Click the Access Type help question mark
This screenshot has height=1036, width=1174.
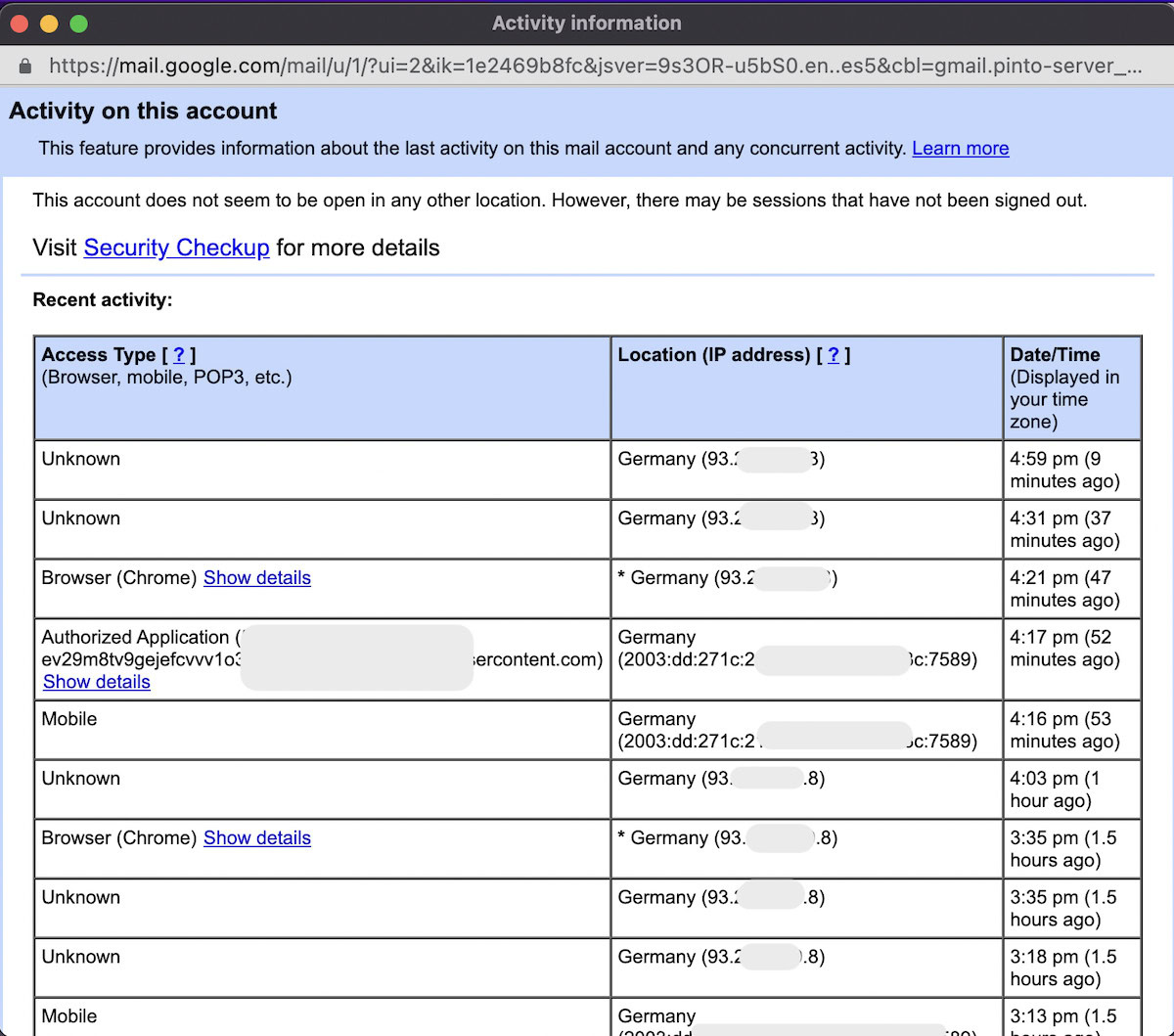pos(179,355)
